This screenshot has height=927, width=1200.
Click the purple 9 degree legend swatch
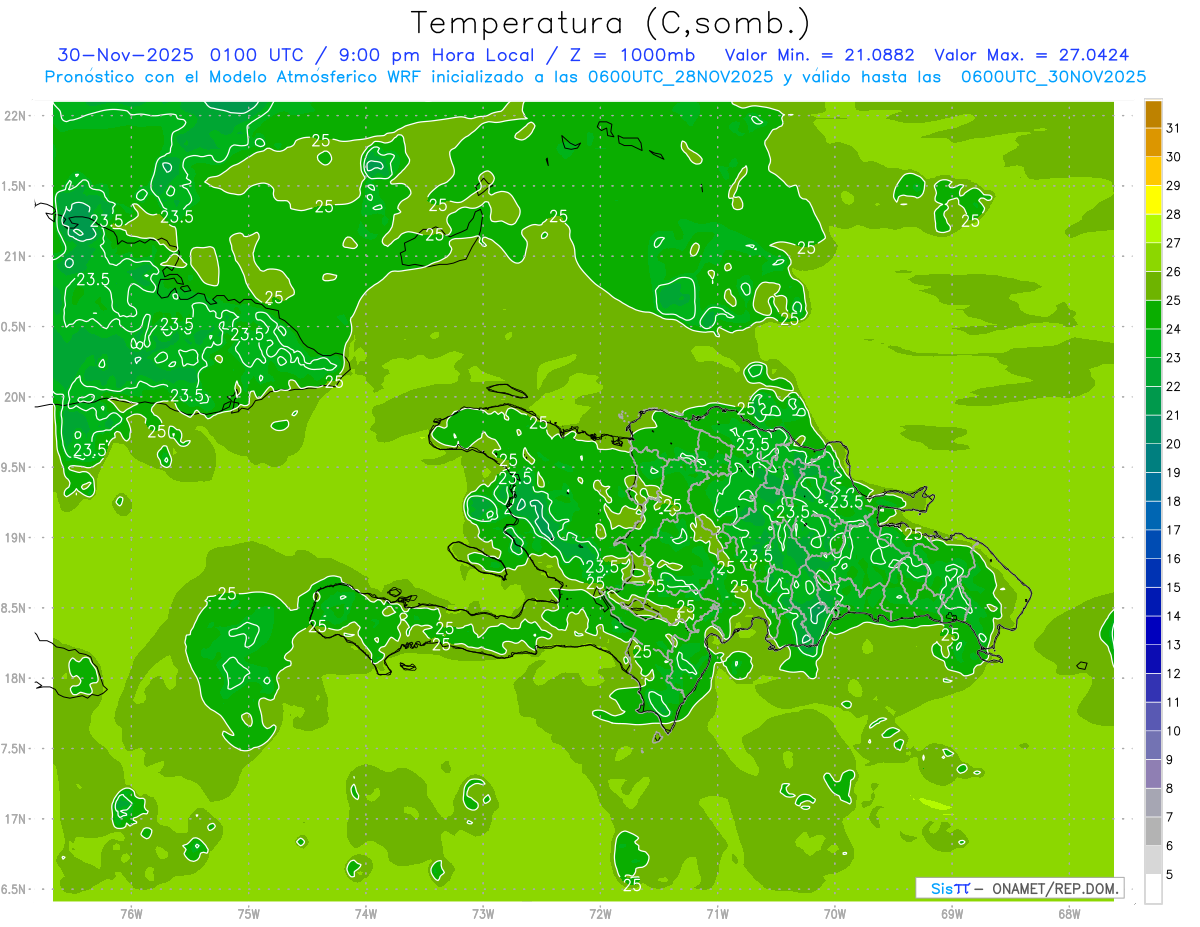tap(1153, 746)
